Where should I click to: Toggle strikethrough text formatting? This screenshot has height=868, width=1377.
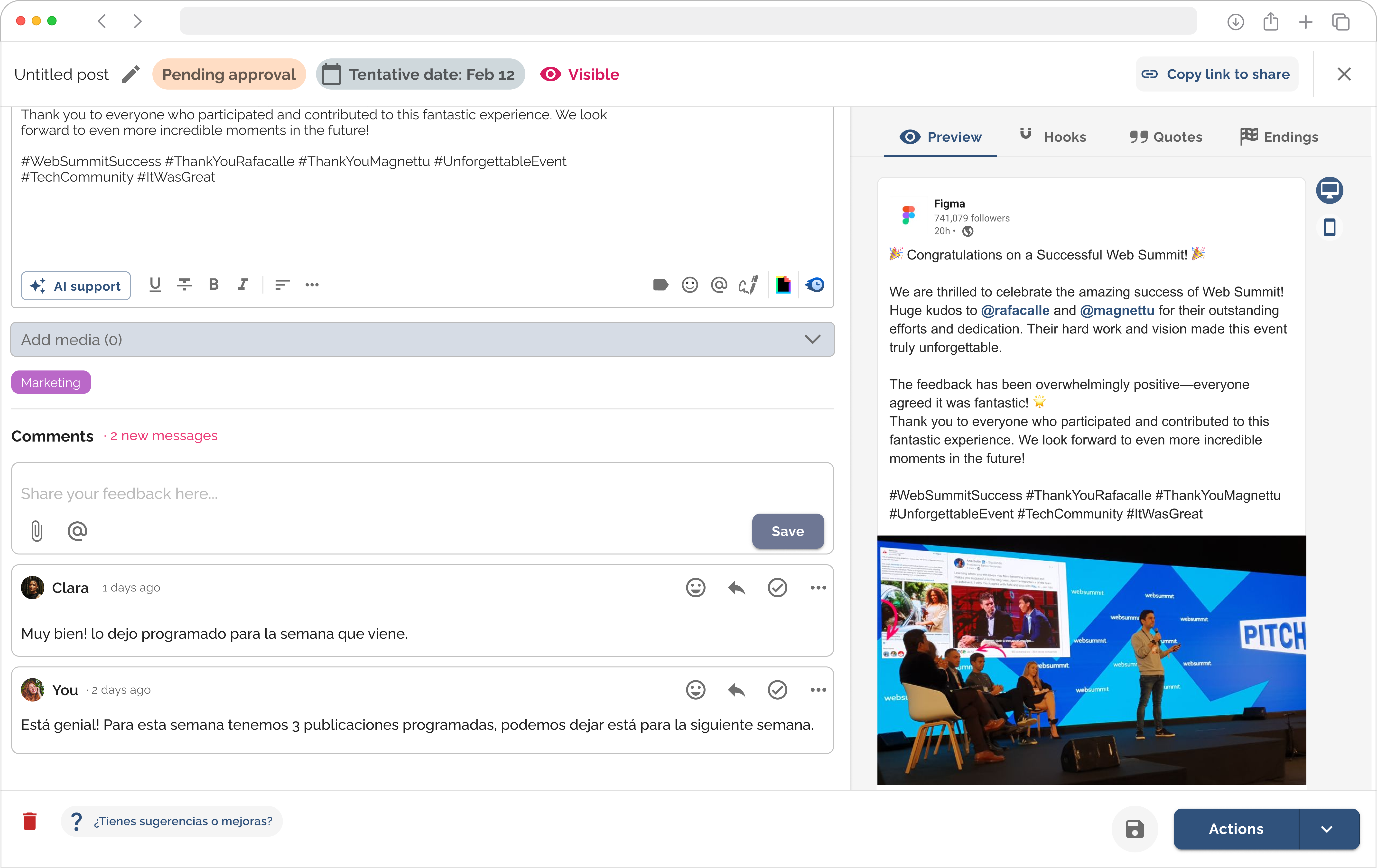(x=184, y=285)
